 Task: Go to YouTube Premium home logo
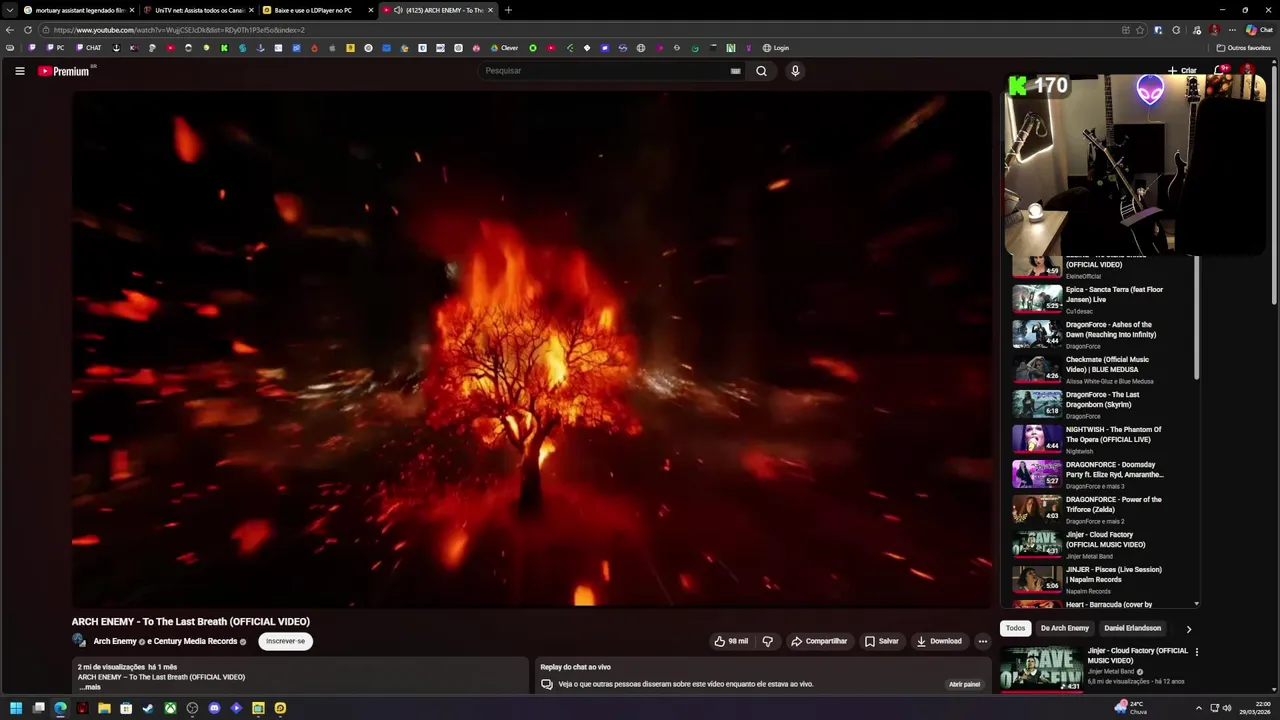click(x=66, y=71)
